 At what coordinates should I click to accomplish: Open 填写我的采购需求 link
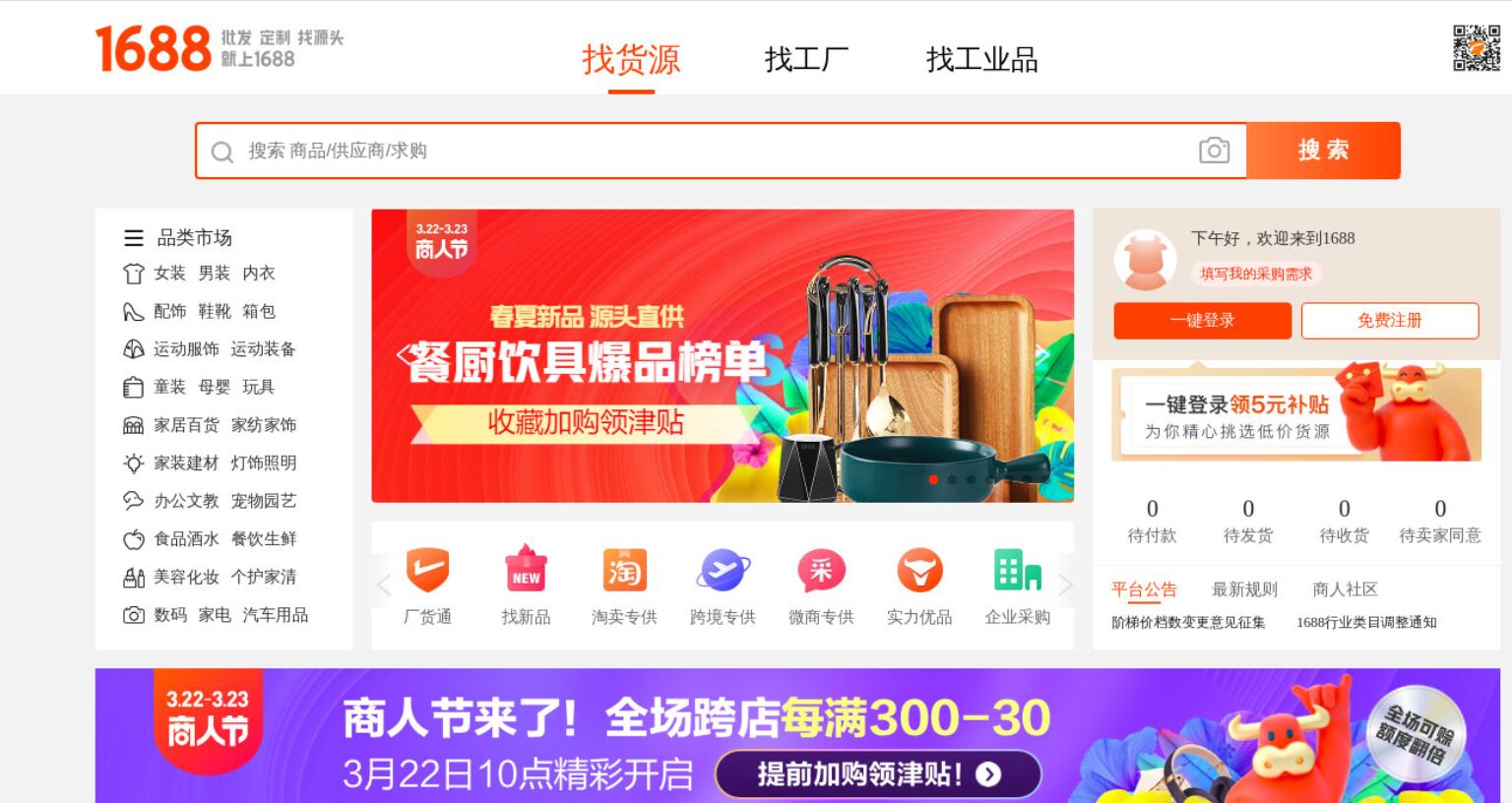click(1255, 274)
